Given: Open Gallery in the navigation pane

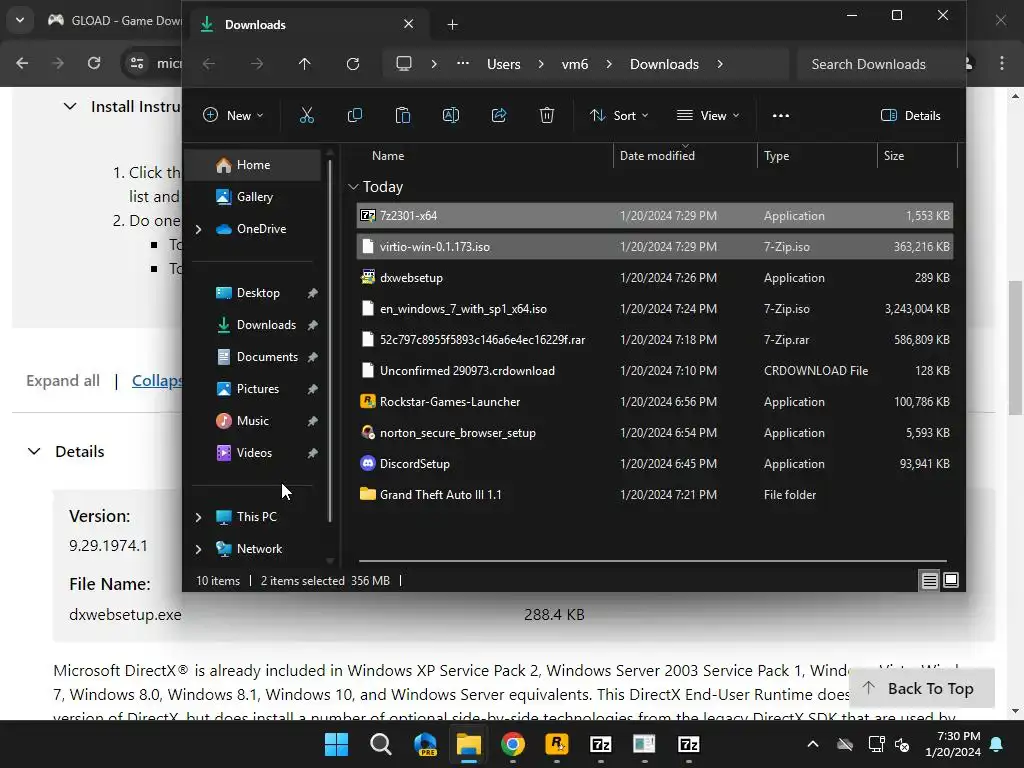Looking at the screenshot, I should point(253,197).
